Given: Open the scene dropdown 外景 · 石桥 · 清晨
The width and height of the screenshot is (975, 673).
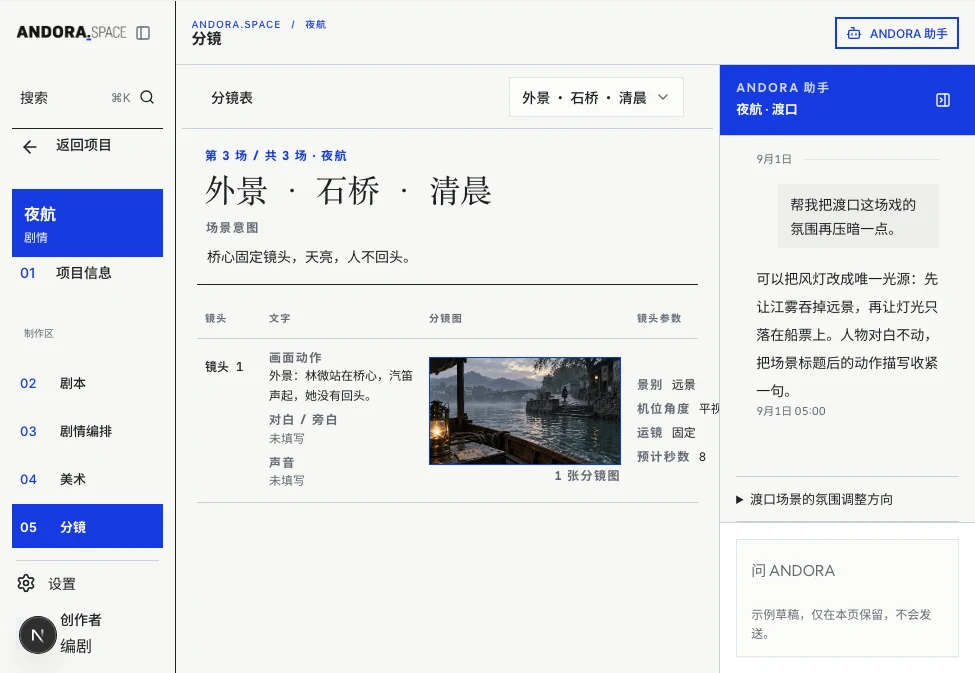Looking at the screenshot, I should [596, 97].
